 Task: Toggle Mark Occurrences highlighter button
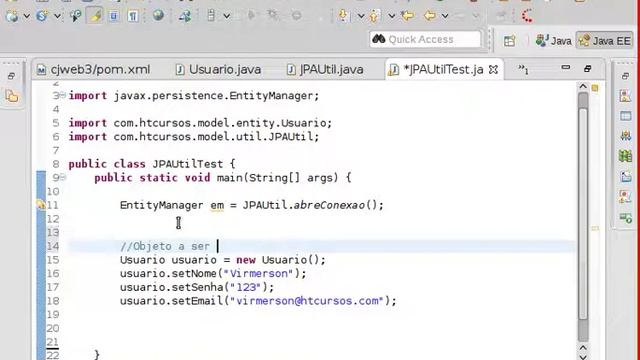coord(95,16)
